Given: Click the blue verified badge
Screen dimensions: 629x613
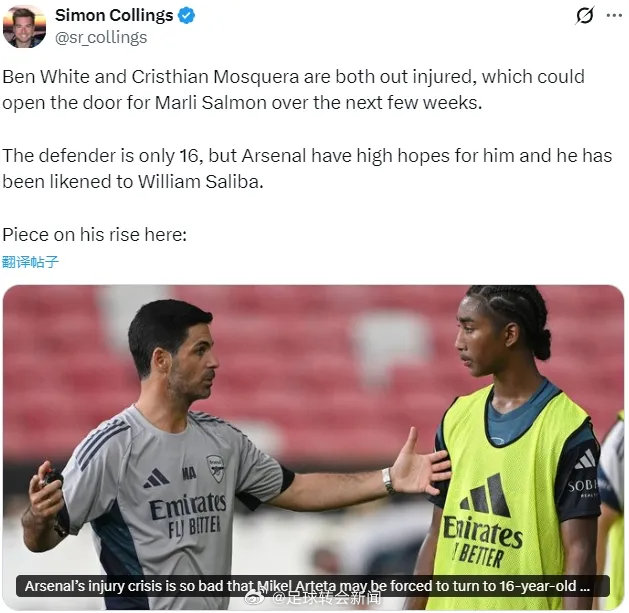Looking at the screenshot, I should (x=186, y=16).
